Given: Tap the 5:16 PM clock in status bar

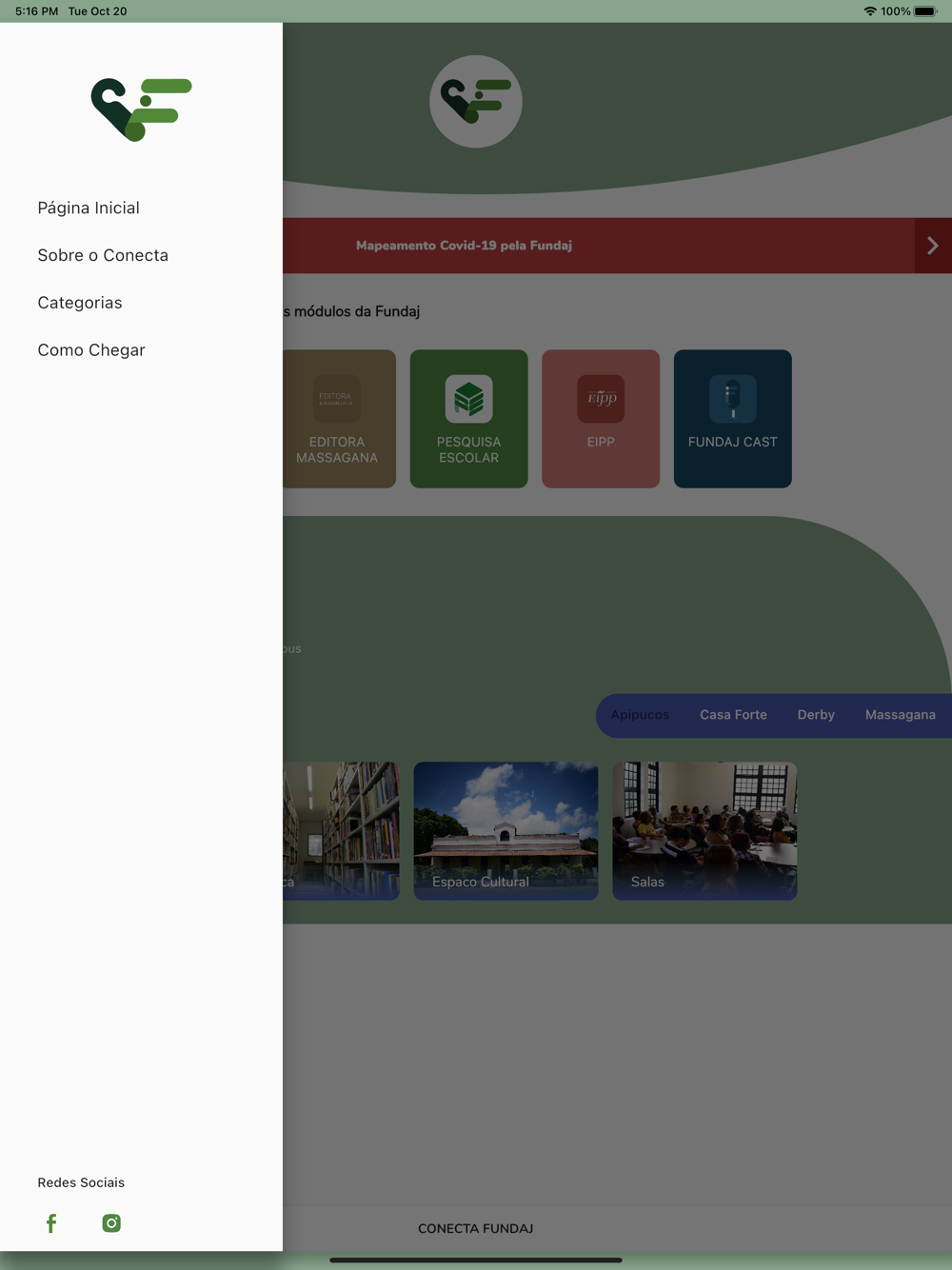Looking at the screenshot, I should click(x=36, y=11).
